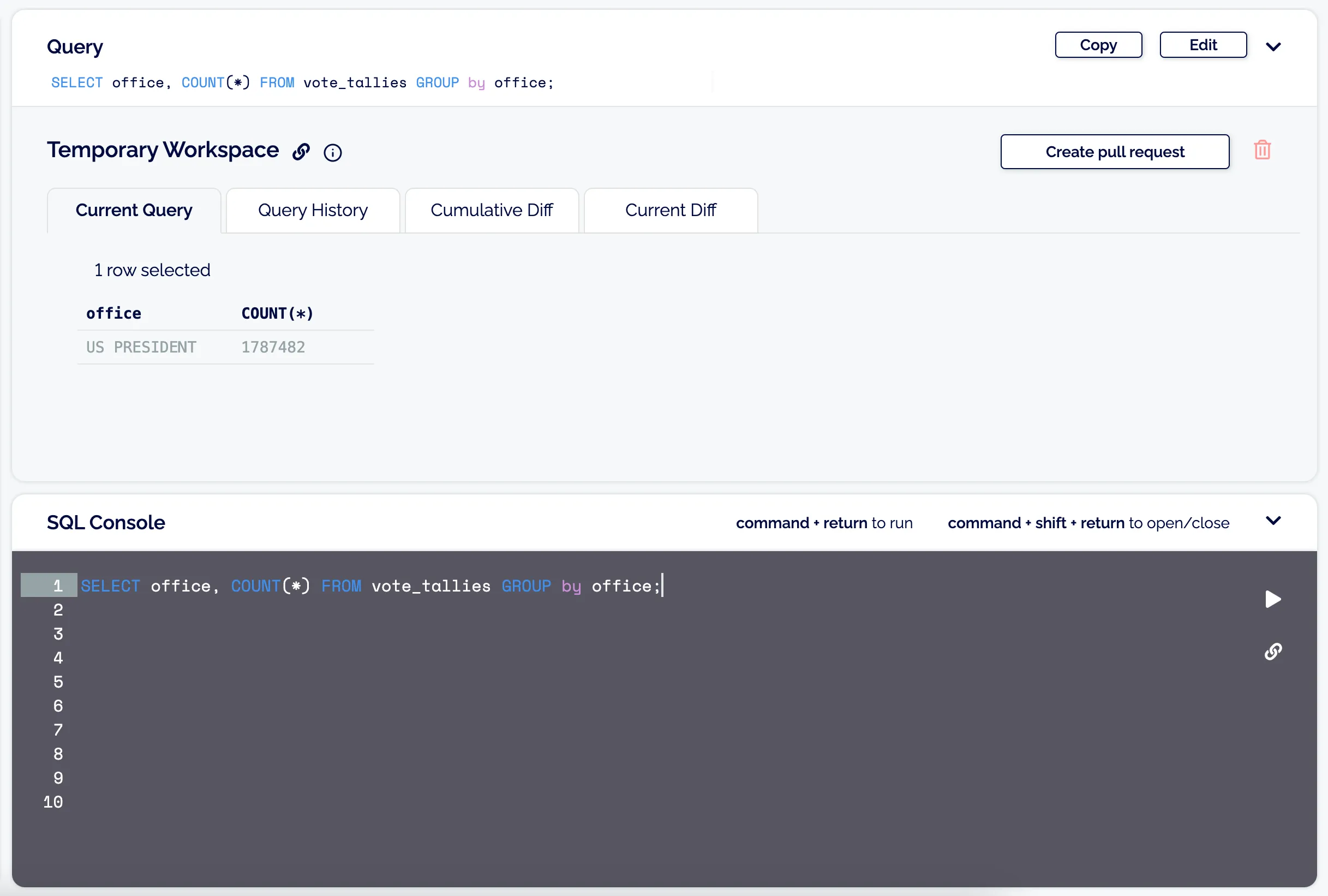
Task: Collapse the Query panel with its chevron
Action: (1275, 47)
